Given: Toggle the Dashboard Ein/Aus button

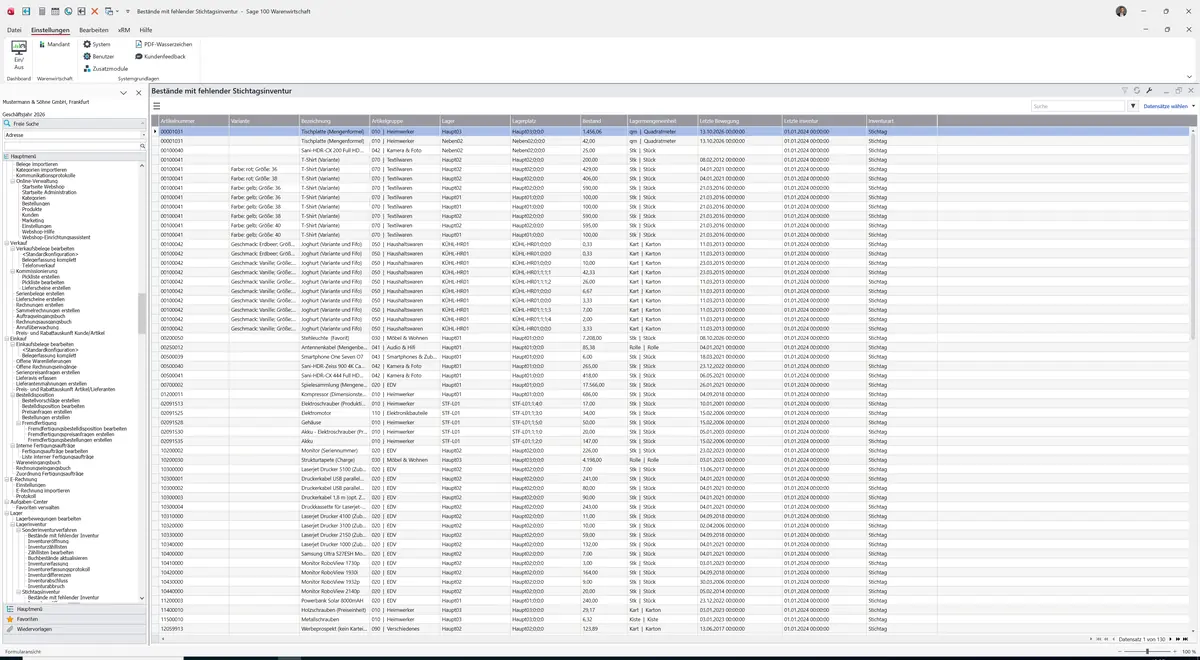Looking at the screenshot, I should coord(18,55).
